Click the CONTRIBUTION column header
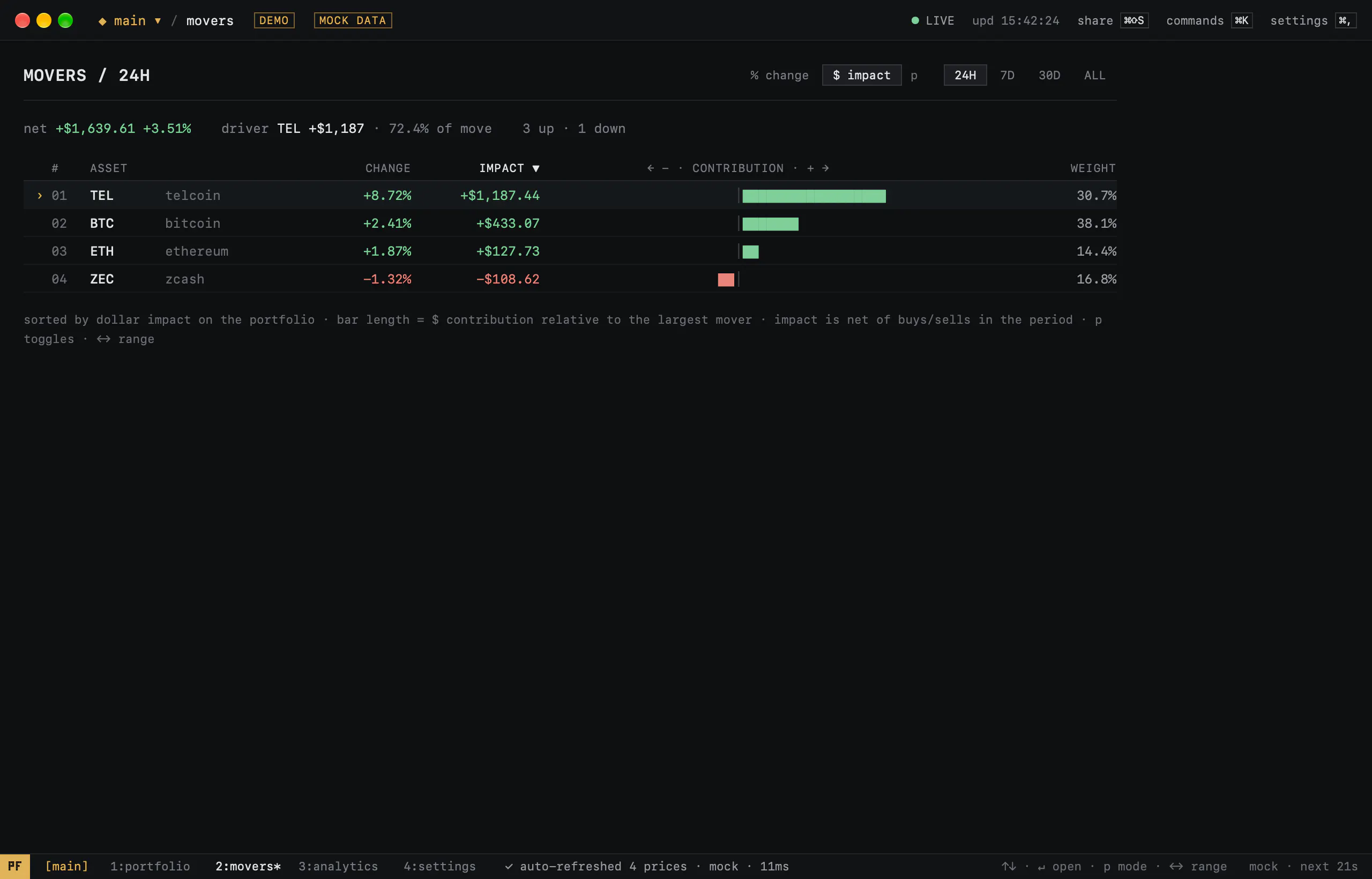The width and height of the screenshot is (1372, 879). [738, 168]
